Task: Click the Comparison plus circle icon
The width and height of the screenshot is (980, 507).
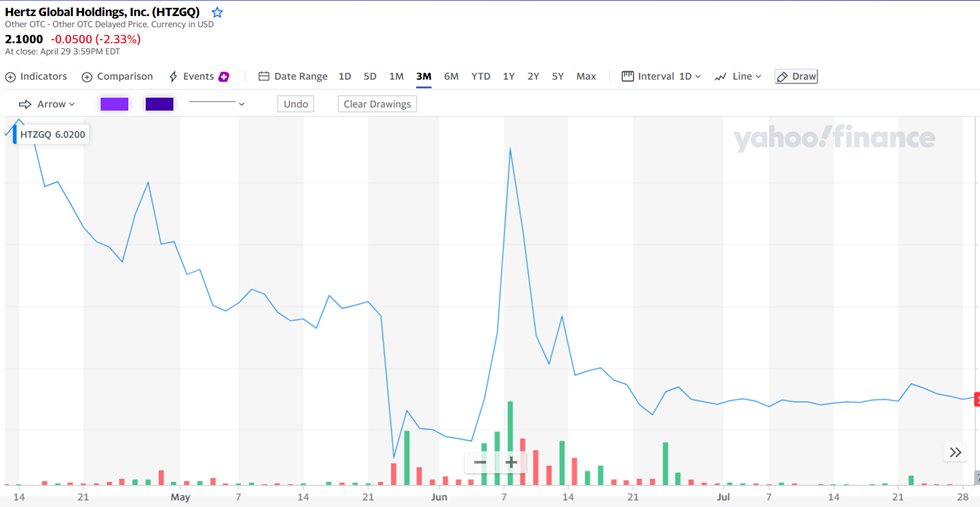Action: tap(87, 77)
